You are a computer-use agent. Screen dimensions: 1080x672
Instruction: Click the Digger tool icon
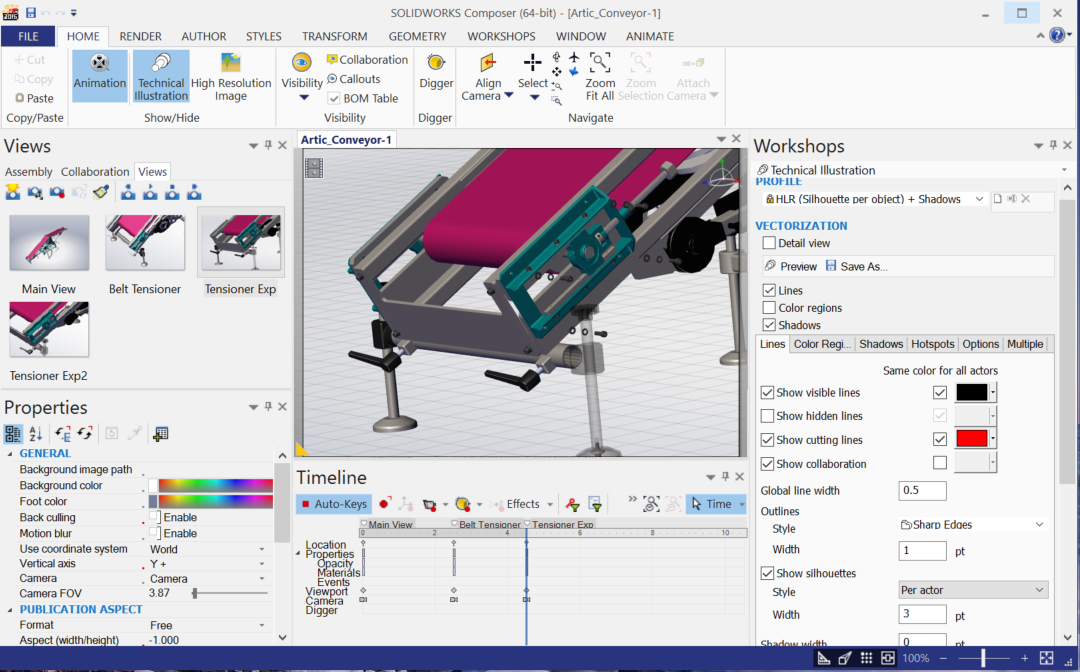coord(436,63)
